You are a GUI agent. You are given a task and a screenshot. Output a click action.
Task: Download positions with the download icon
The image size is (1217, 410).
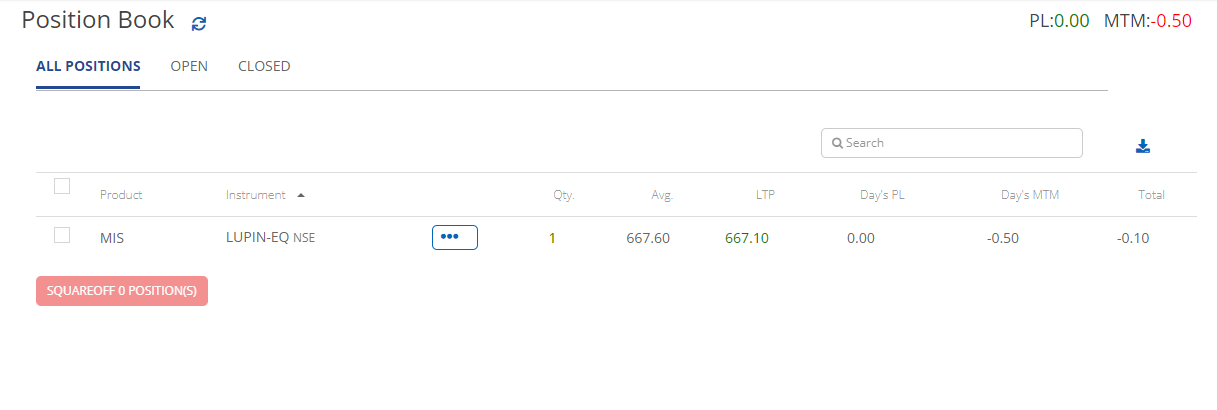1143,146
